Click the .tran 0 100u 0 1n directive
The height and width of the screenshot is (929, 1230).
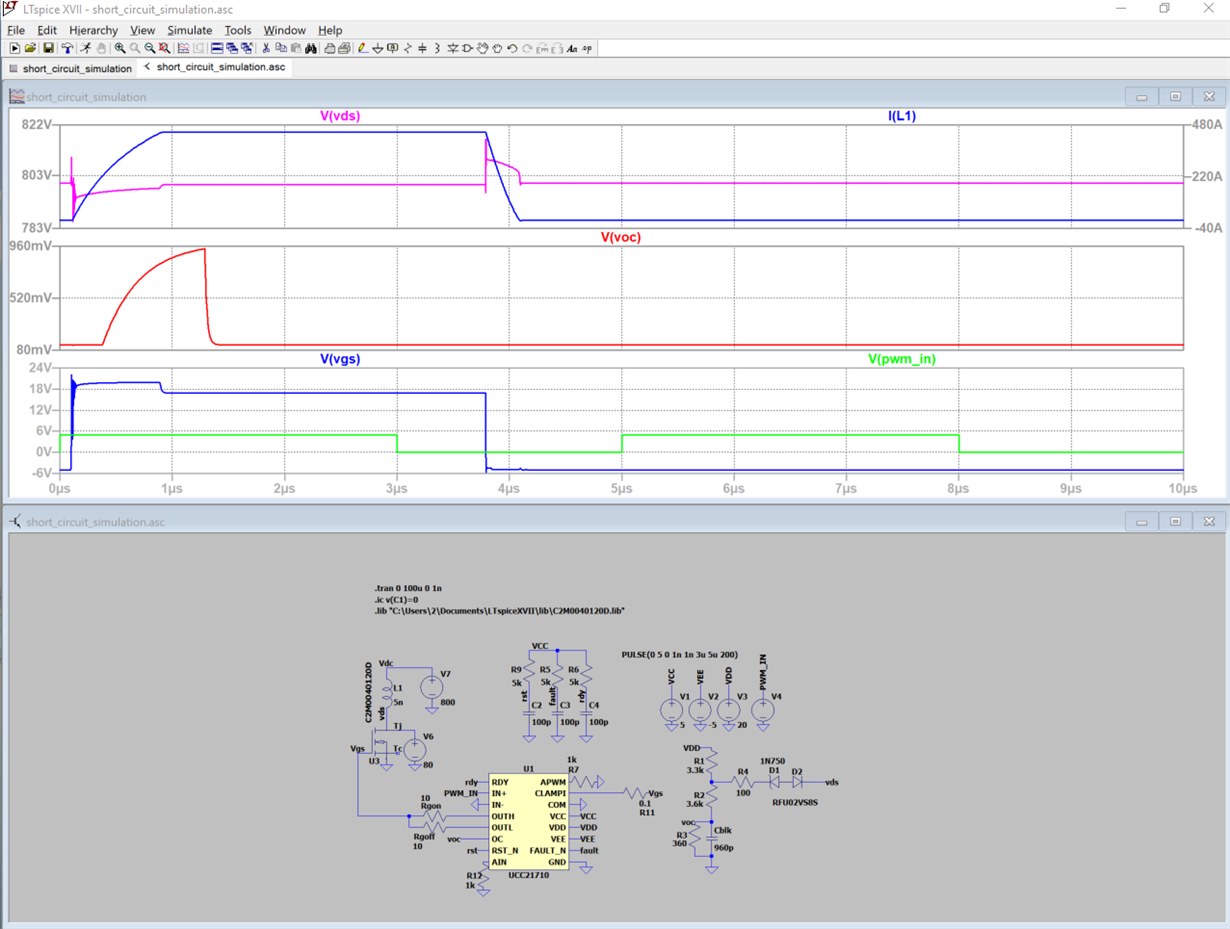coord(407,587)
